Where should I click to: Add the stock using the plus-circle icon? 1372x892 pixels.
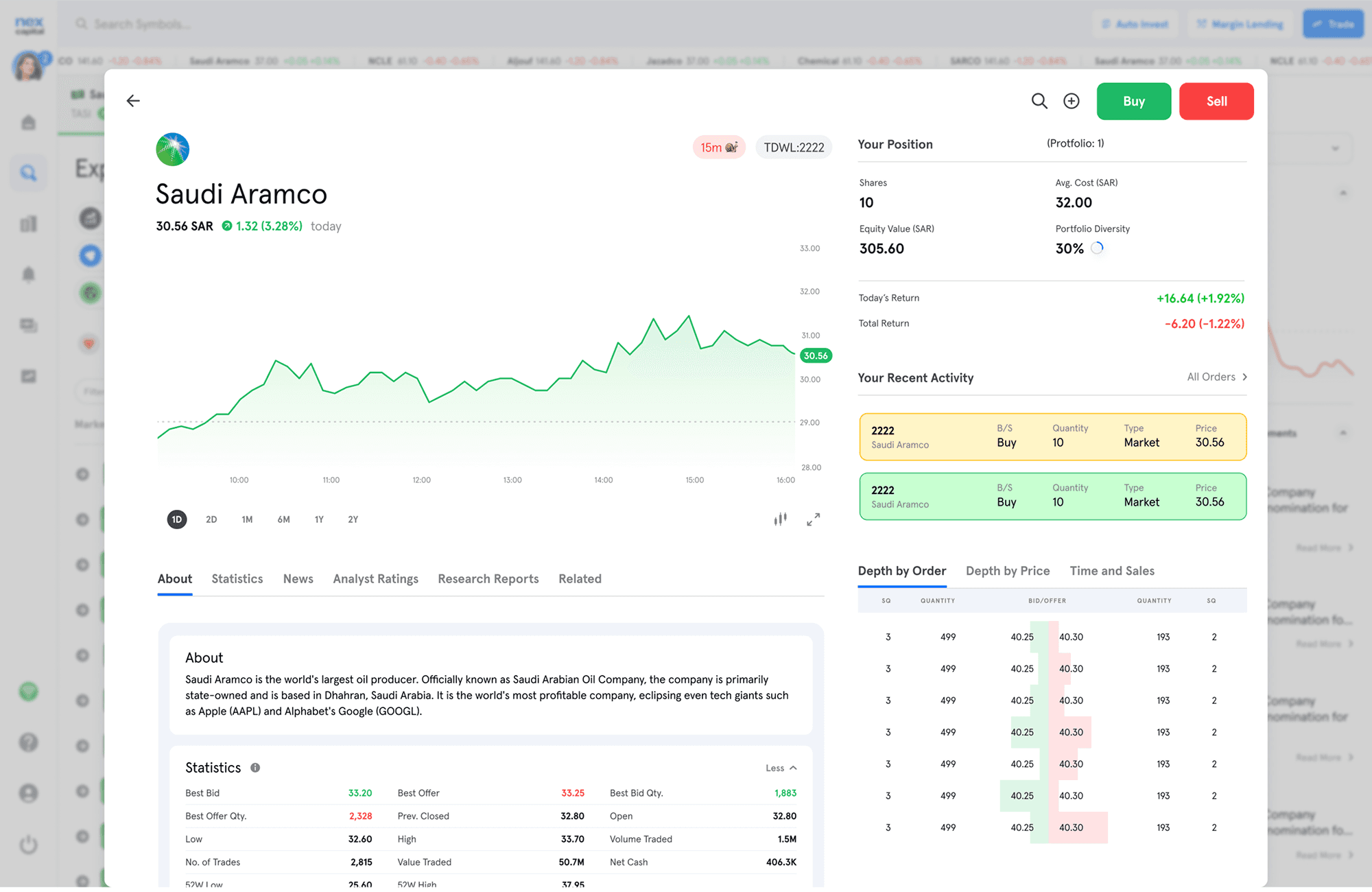click(1071, 101)
